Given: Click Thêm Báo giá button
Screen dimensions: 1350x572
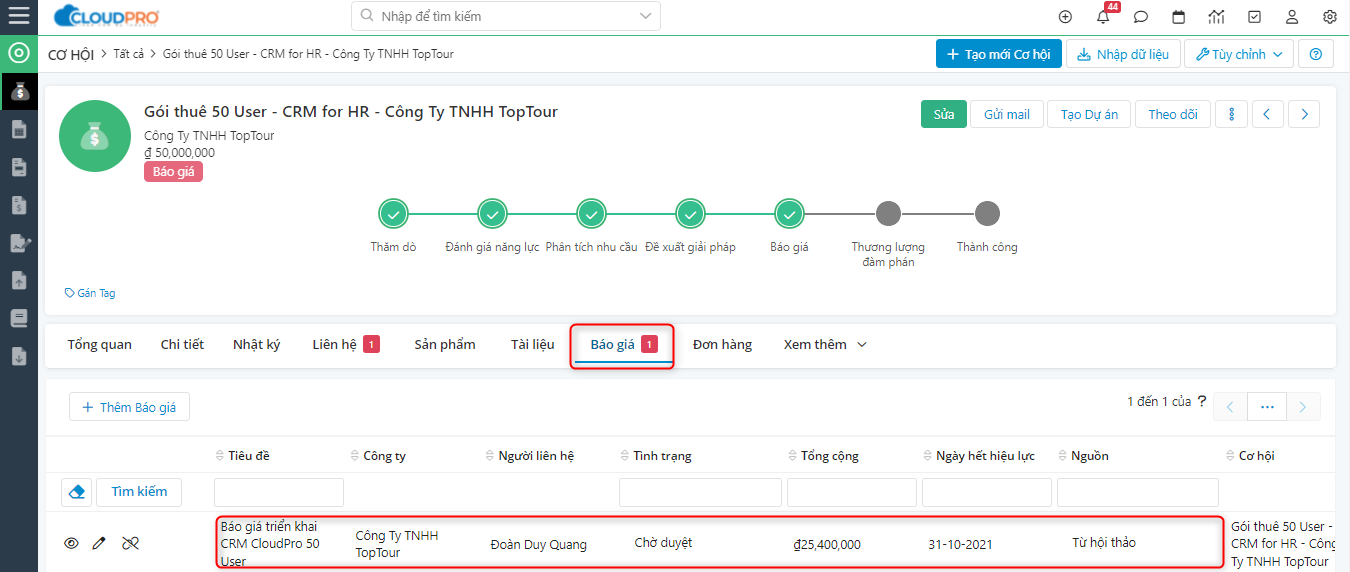Looking at the screenshot, I should coord(129,407).
